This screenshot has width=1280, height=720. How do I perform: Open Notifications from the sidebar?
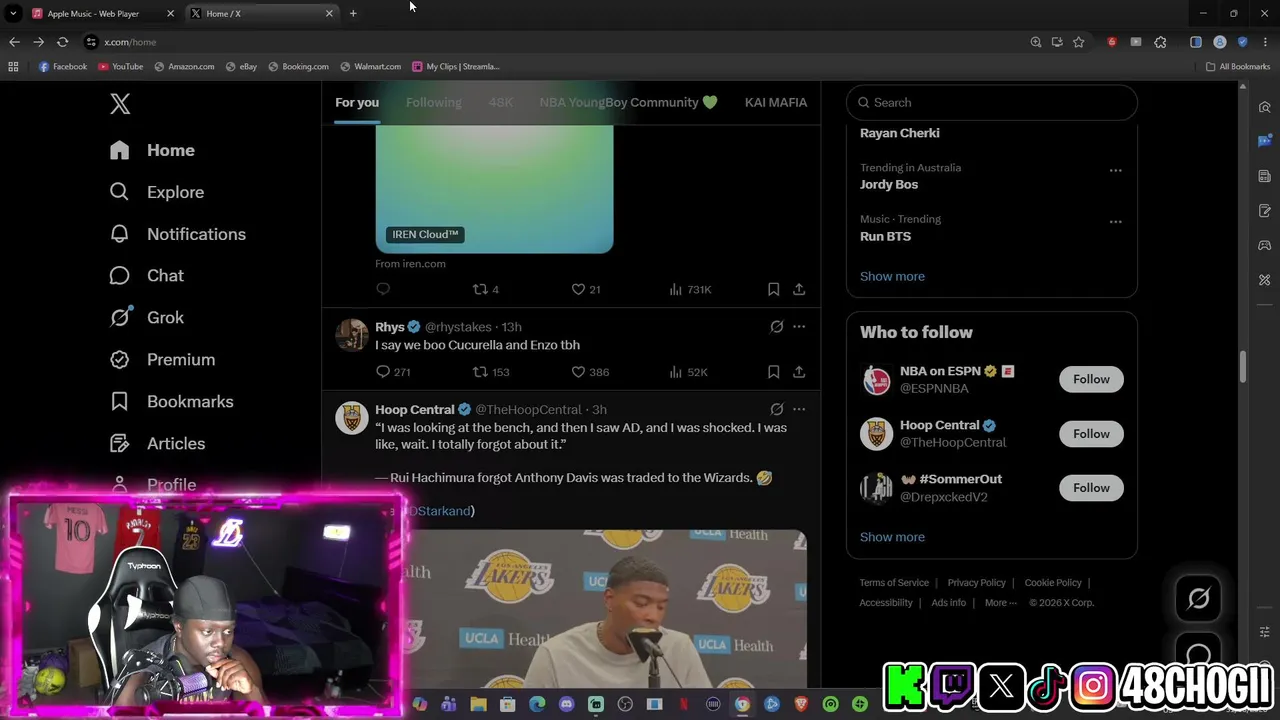[177, 234]
